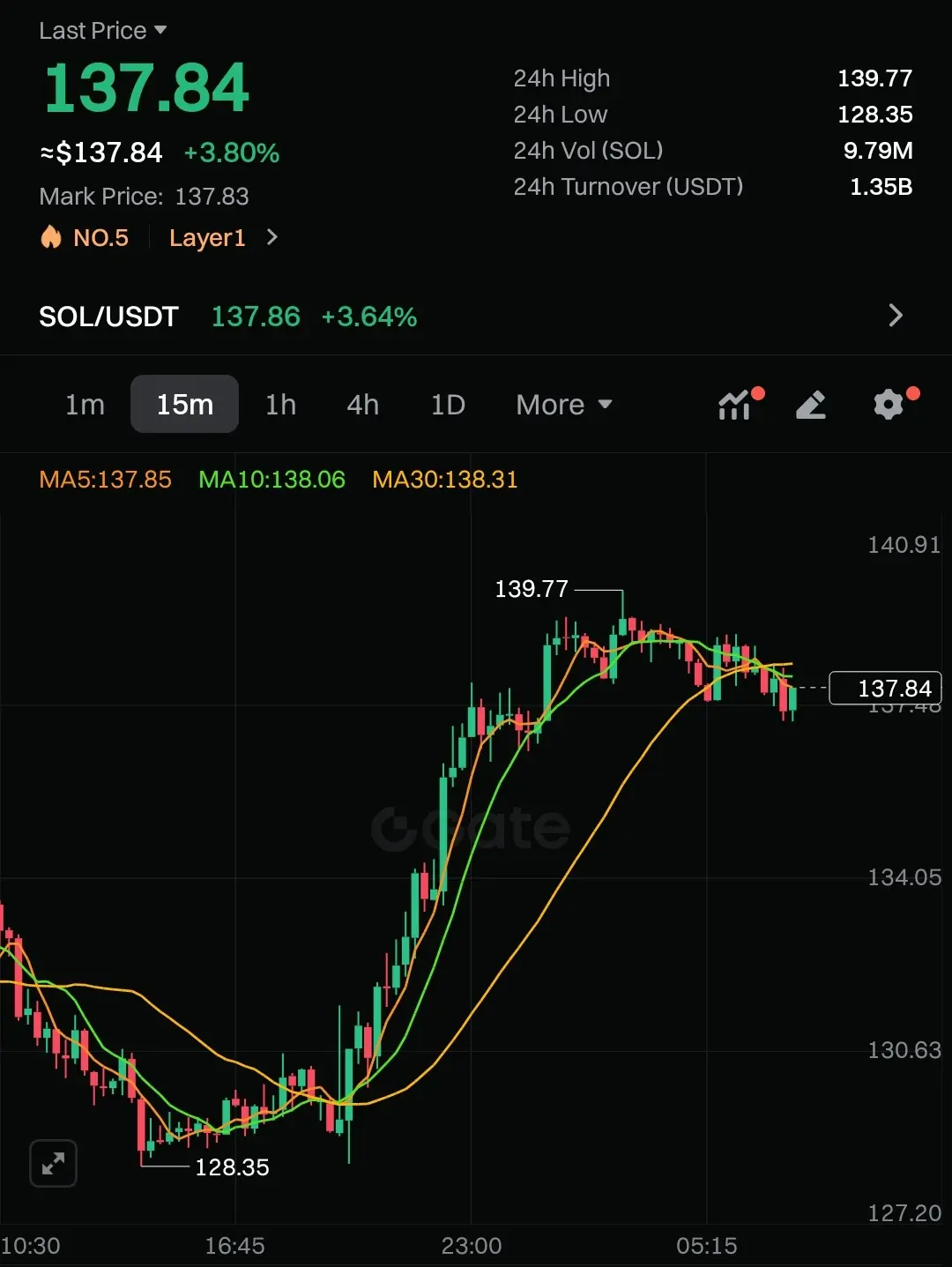Click the +3.64% spot change value
952x1267 pixels.
[x=369, y=317]
